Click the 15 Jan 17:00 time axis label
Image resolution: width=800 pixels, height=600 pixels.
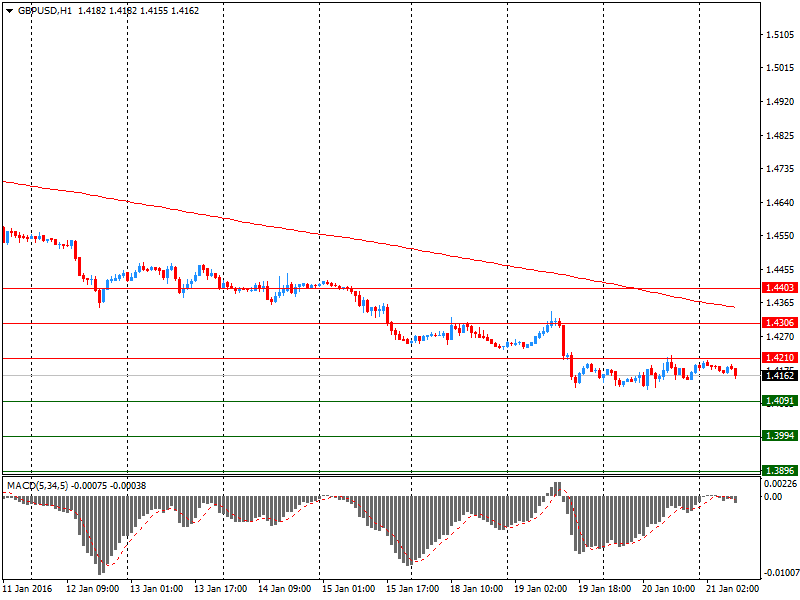412,589
